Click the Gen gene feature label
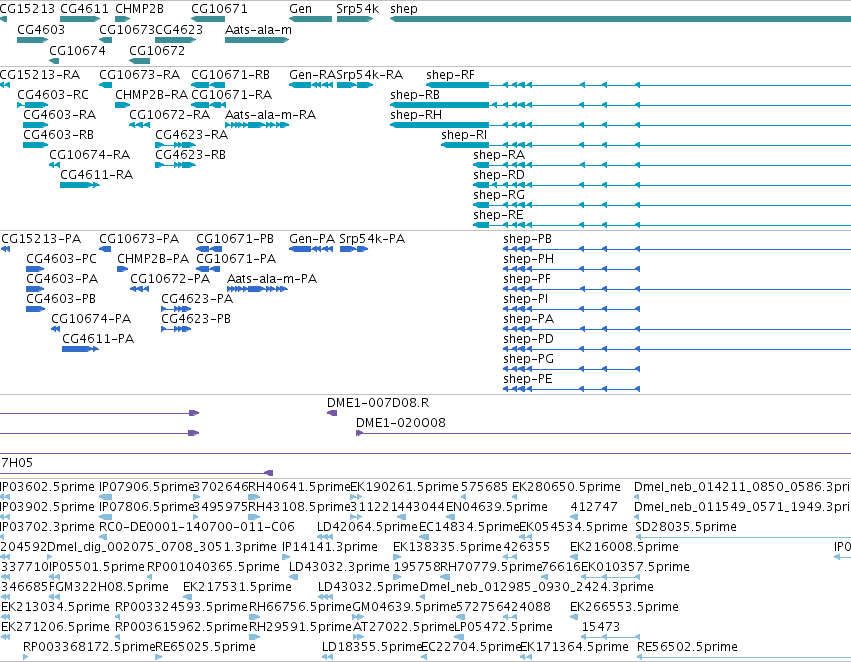The width and height of the screenshot is (851, 662). (300, 9)
